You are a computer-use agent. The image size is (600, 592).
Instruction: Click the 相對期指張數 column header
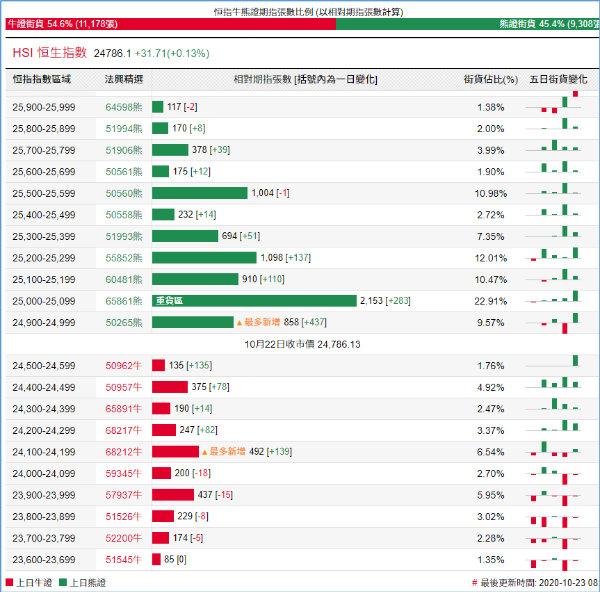pos(305,79)
